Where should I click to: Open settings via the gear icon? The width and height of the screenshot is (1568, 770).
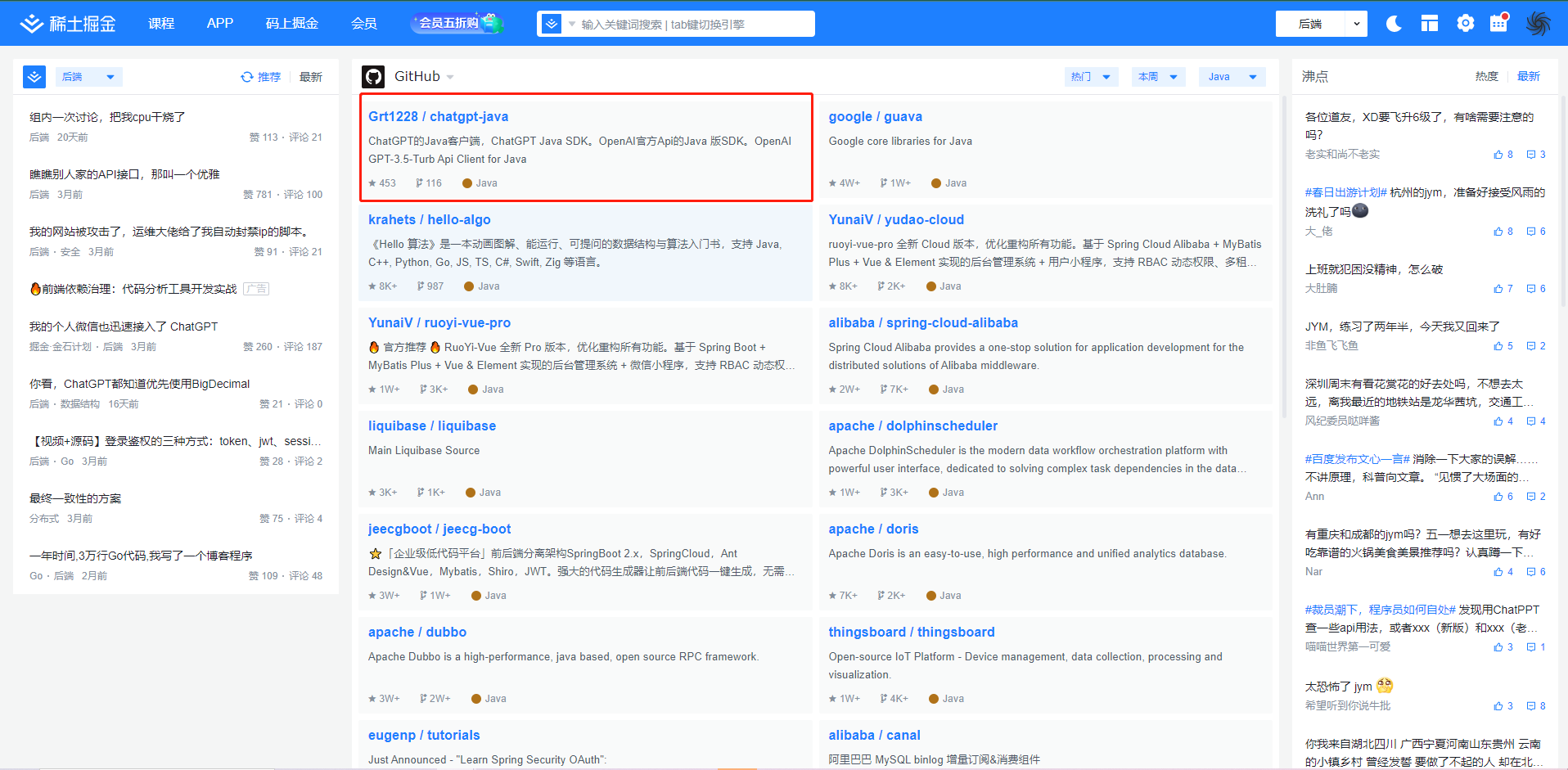[x=1466, y=24]
